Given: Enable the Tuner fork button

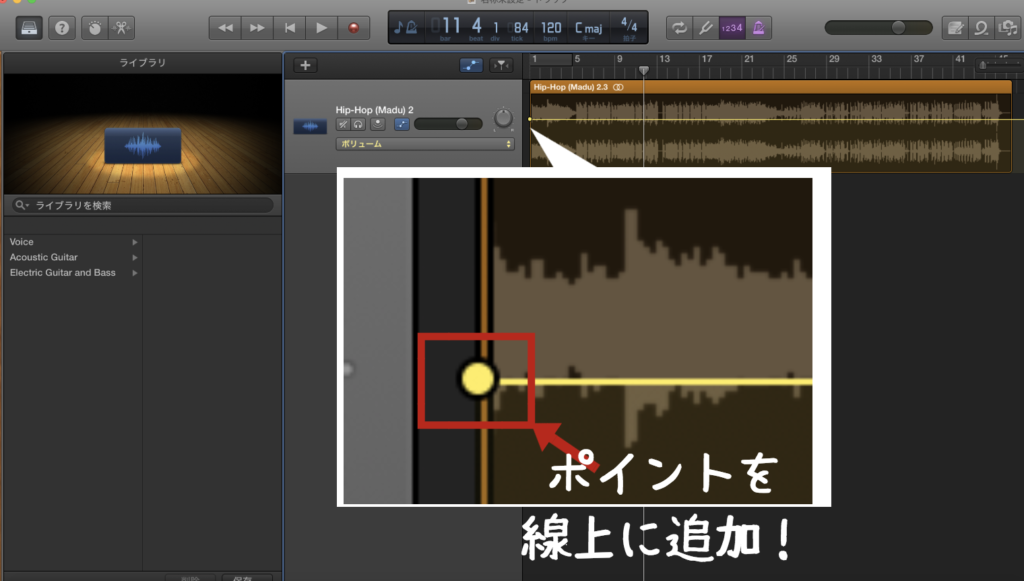Looking at the screenshot, I should (x=705, y=28).
